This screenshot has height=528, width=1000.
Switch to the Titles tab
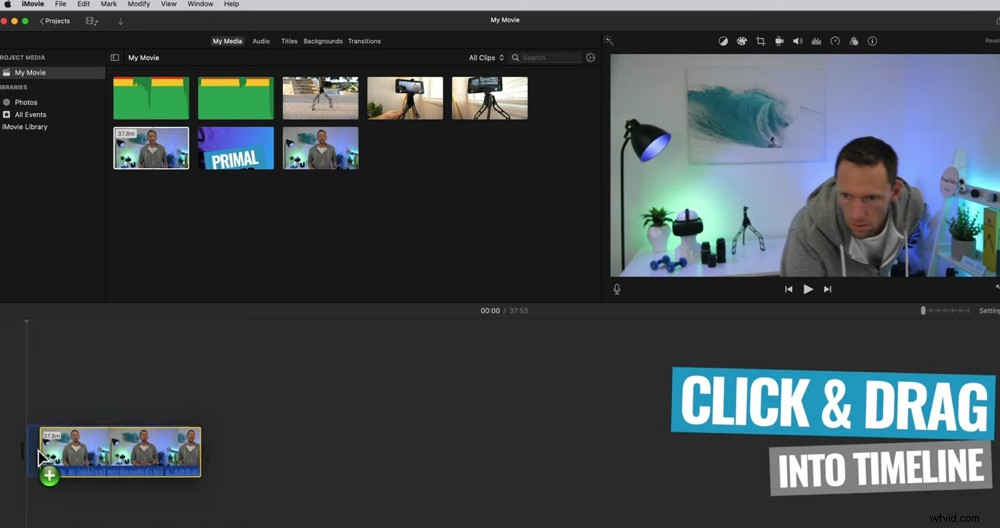click(x=289, y=41)
